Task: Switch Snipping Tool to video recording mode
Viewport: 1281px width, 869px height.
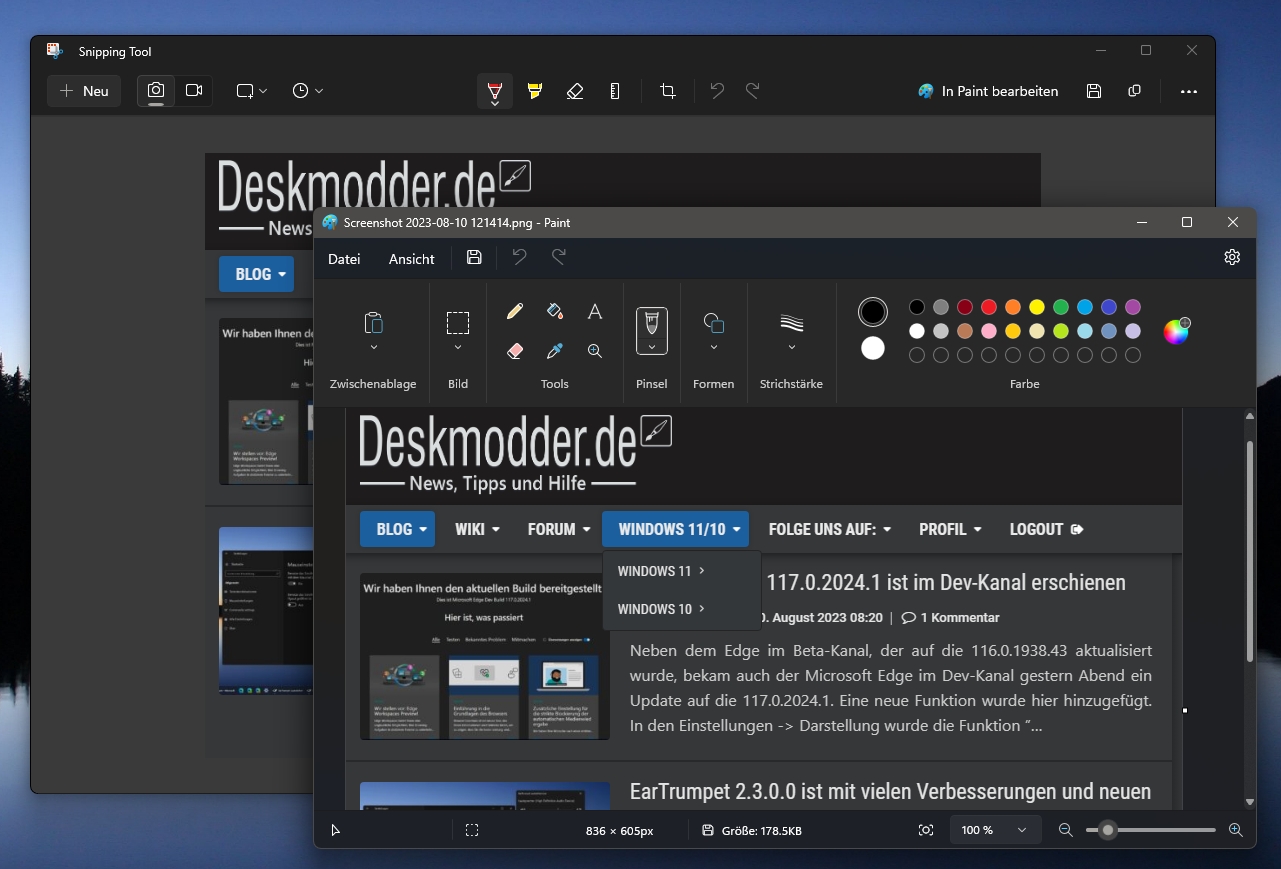Action: point(194,91)
